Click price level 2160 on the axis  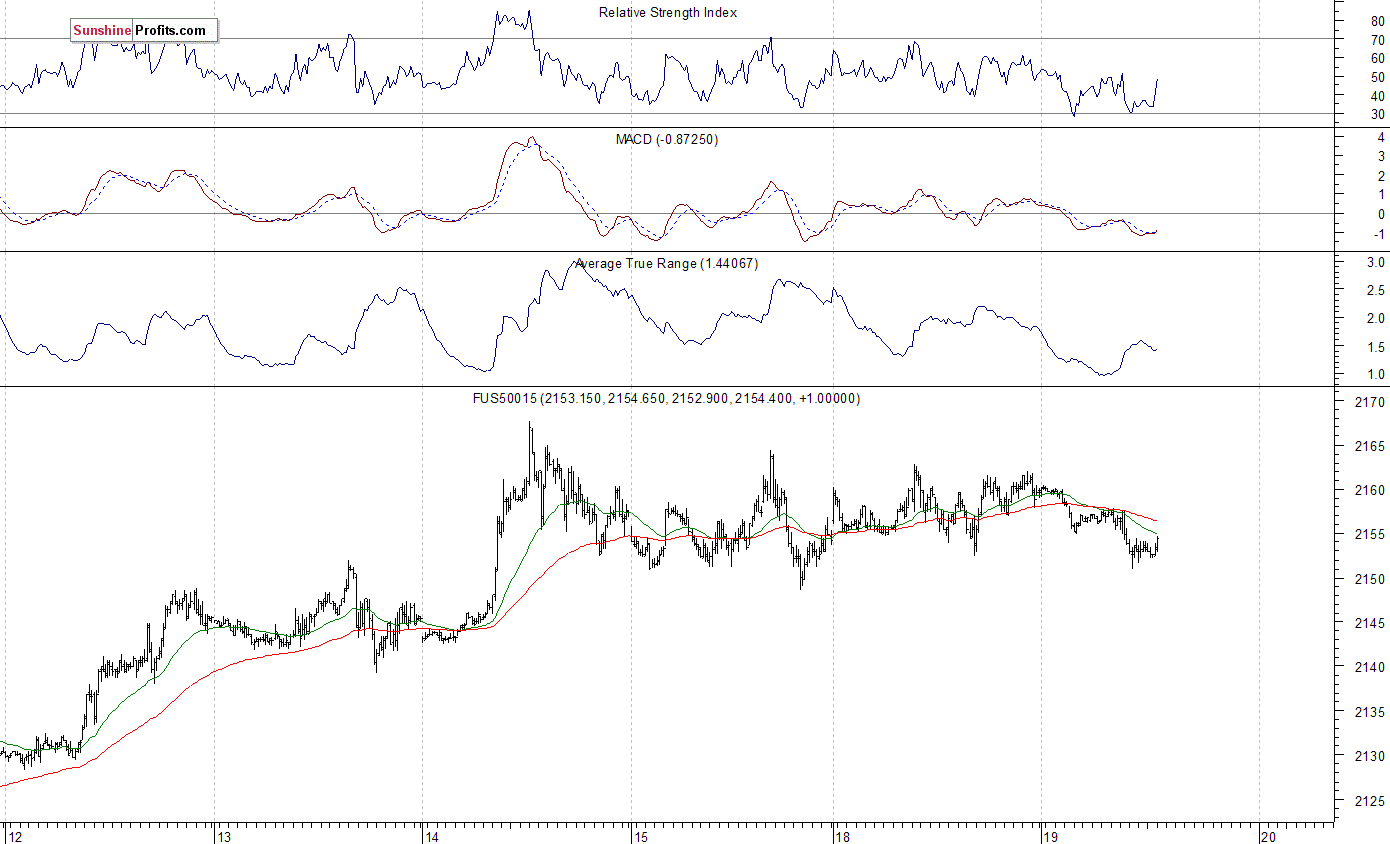point(1371,491)
